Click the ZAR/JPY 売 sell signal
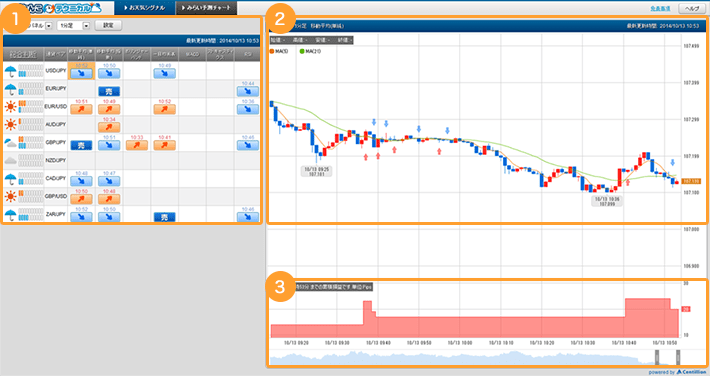Viewport: 710px width, 376px height. [164, 217]
